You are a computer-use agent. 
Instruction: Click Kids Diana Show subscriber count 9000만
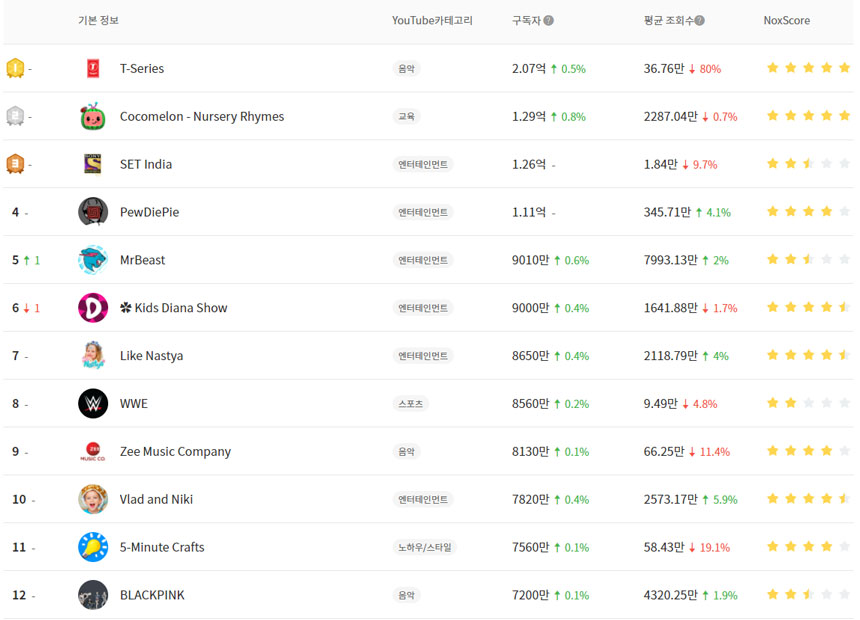coord(530,308)
